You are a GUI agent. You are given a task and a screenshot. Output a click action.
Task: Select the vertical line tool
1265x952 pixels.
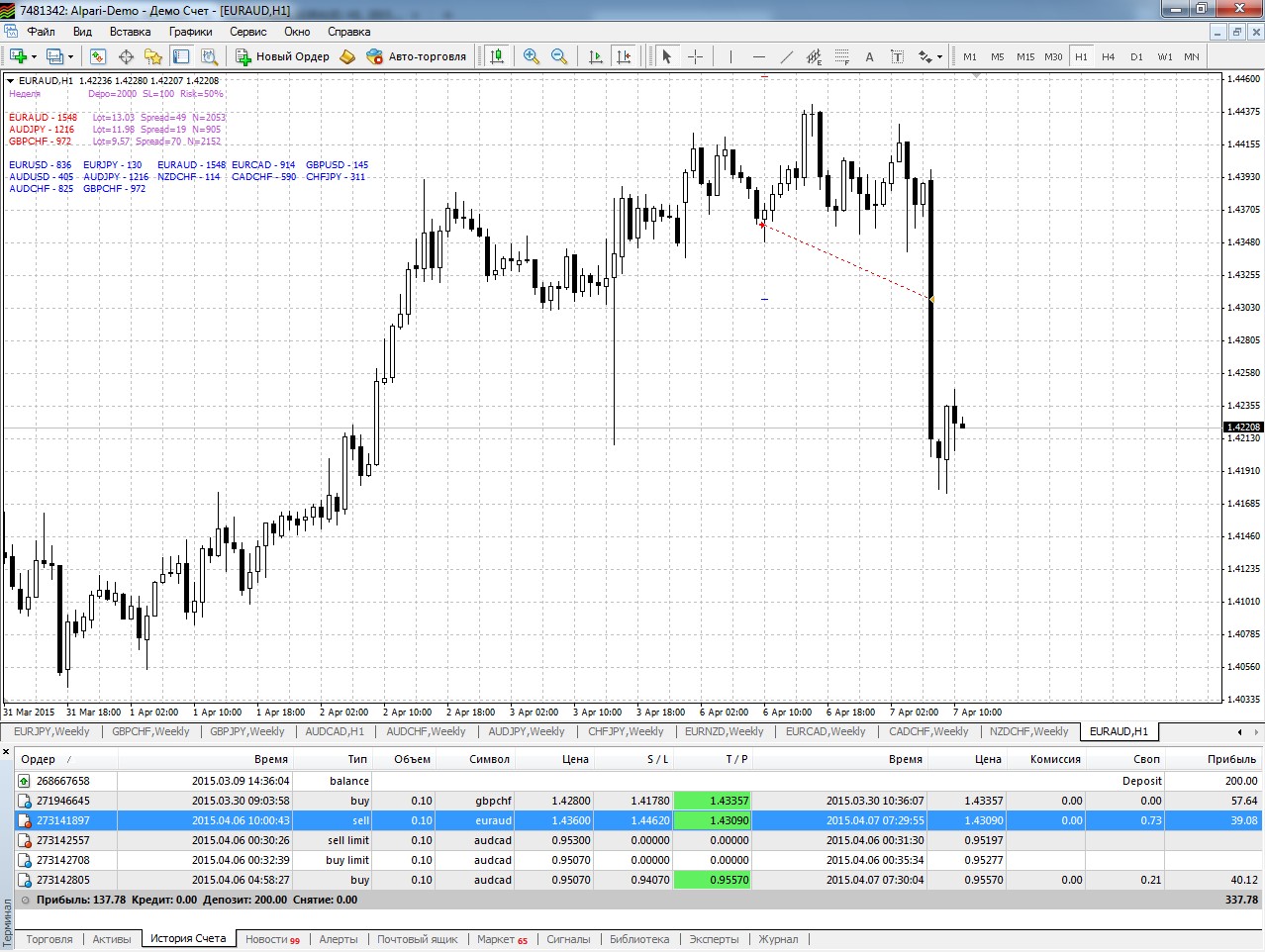730,56
